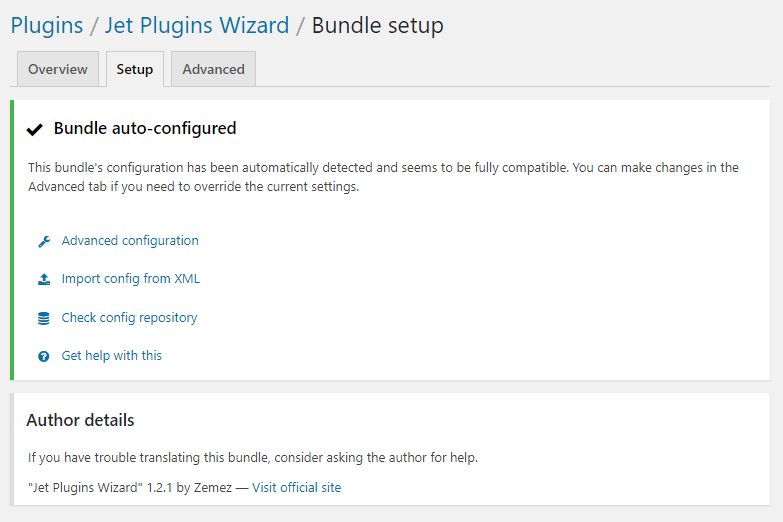The width and height of the screenshot is (783, 522).
Task: Switch to the Overview tab
Action: [x=58, y=69]
